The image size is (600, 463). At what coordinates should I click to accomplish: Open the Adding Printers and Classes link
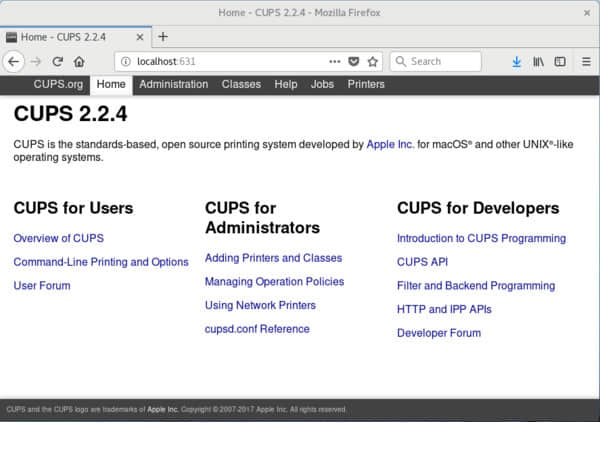pos(273,258)
